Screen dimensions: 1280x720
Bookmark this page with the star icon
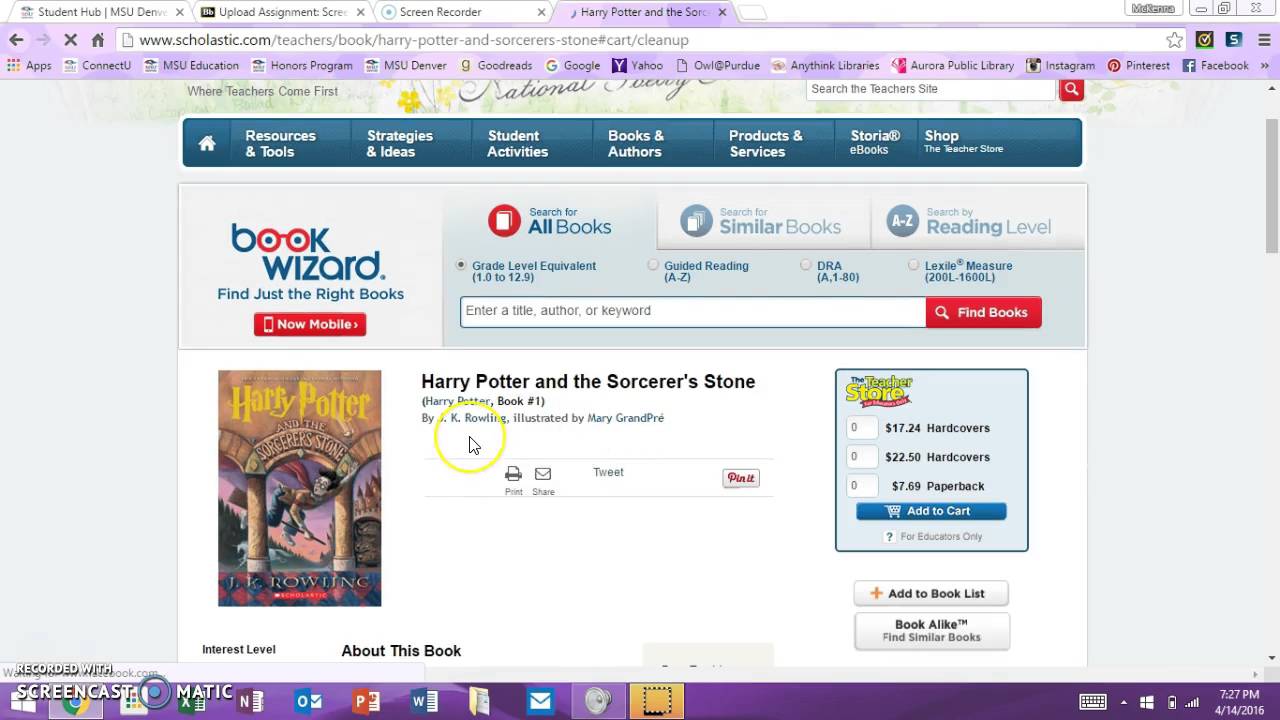pyautogui.click(x=1175, y=40)
